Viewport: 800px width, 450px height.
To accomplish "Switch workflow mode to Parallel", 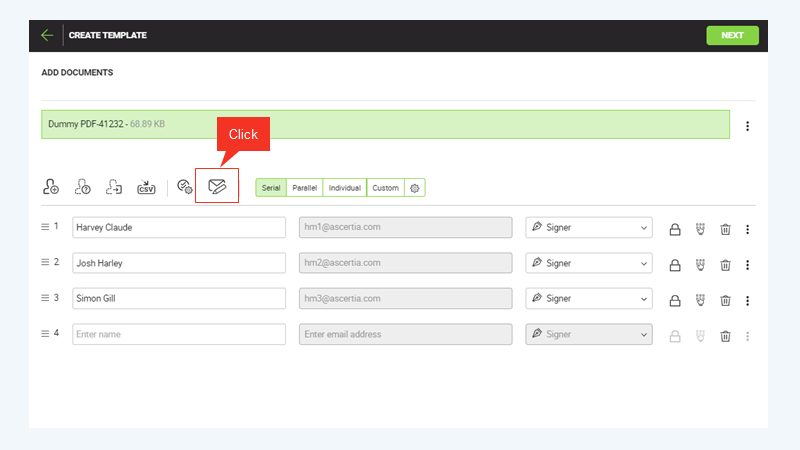I will coord(304,188).
